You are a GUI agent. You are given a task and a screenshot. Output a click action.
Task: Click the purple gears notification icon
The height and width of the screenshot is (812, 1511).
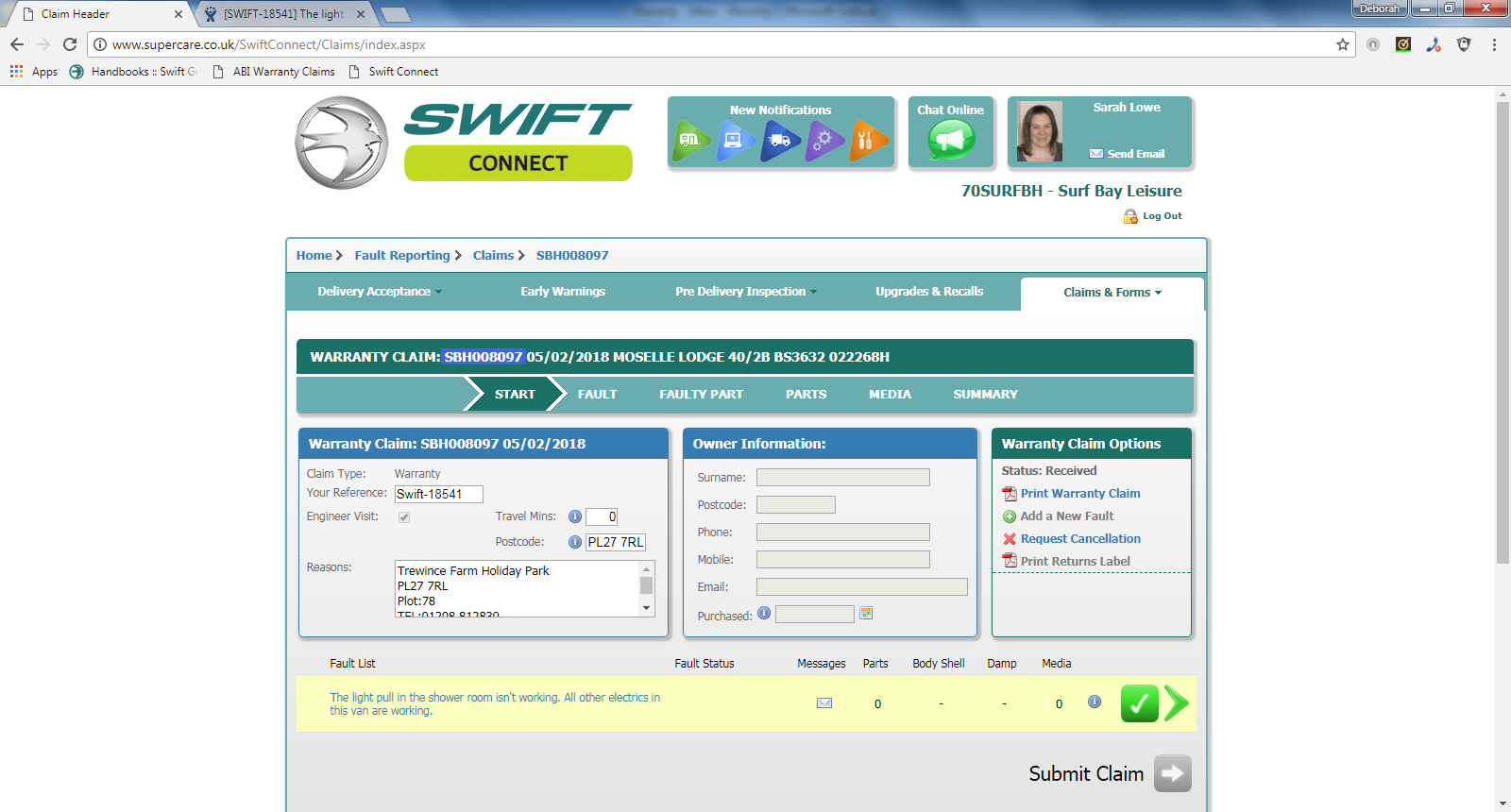[823, 141]
